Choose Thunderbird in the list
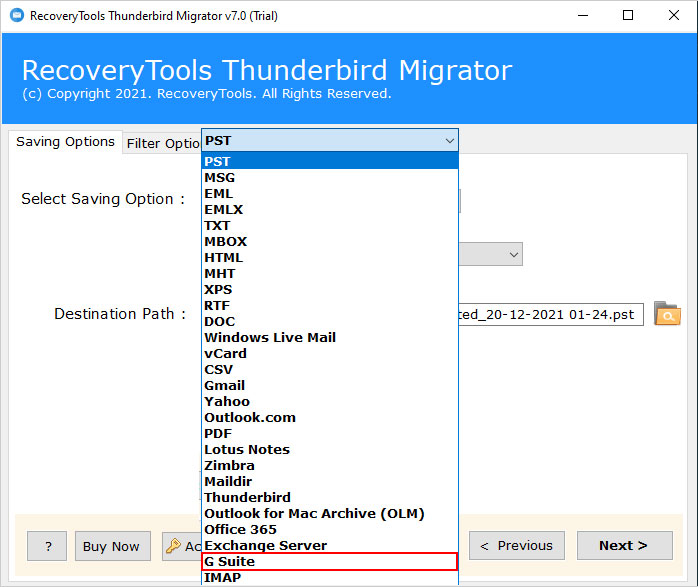The image size is (698, 587). point(330,498)
